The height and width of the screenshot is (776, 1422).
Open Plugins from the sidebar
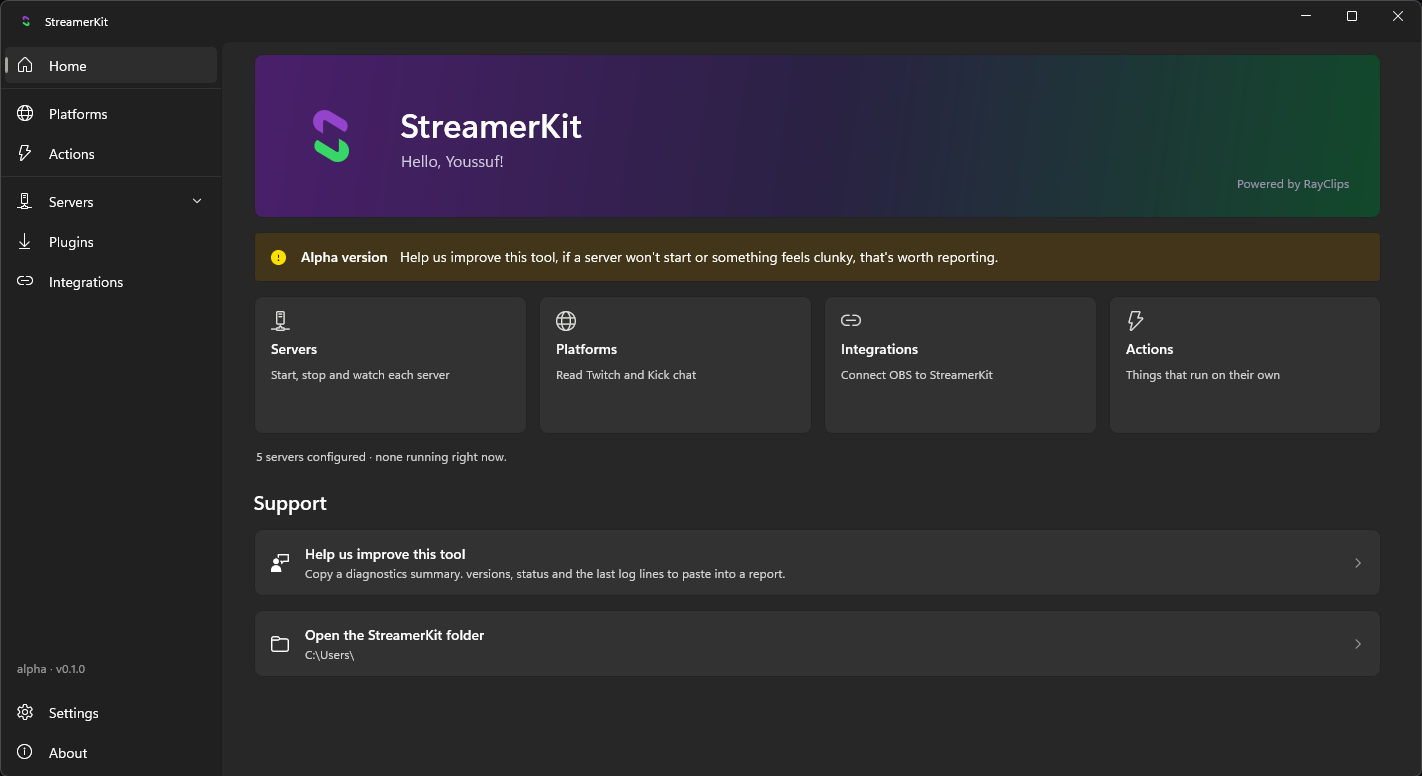[x=111, y=242]
